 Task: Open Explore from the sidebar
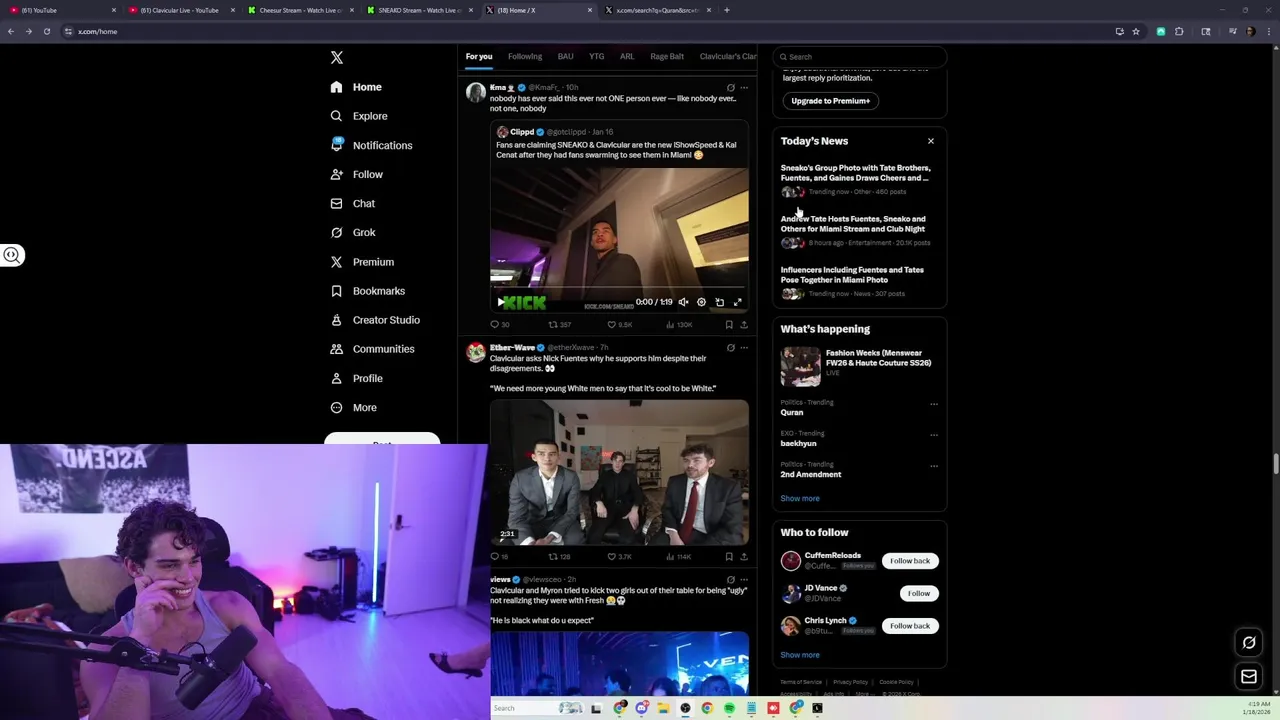pos(358,116)
